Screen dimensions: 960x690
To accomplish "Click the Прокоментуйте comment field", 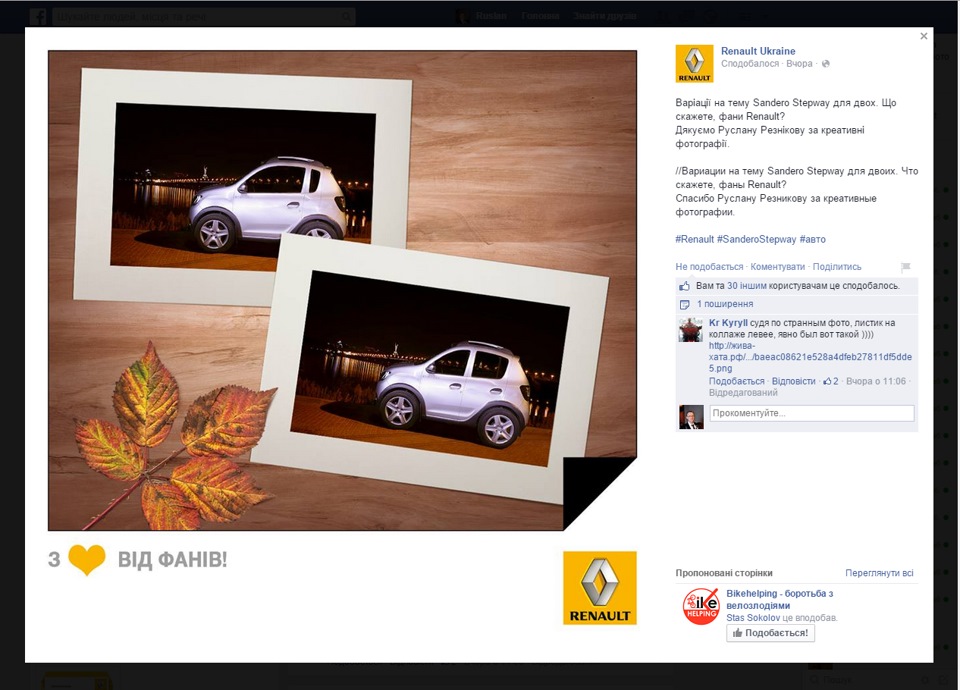I will [812, 413].
